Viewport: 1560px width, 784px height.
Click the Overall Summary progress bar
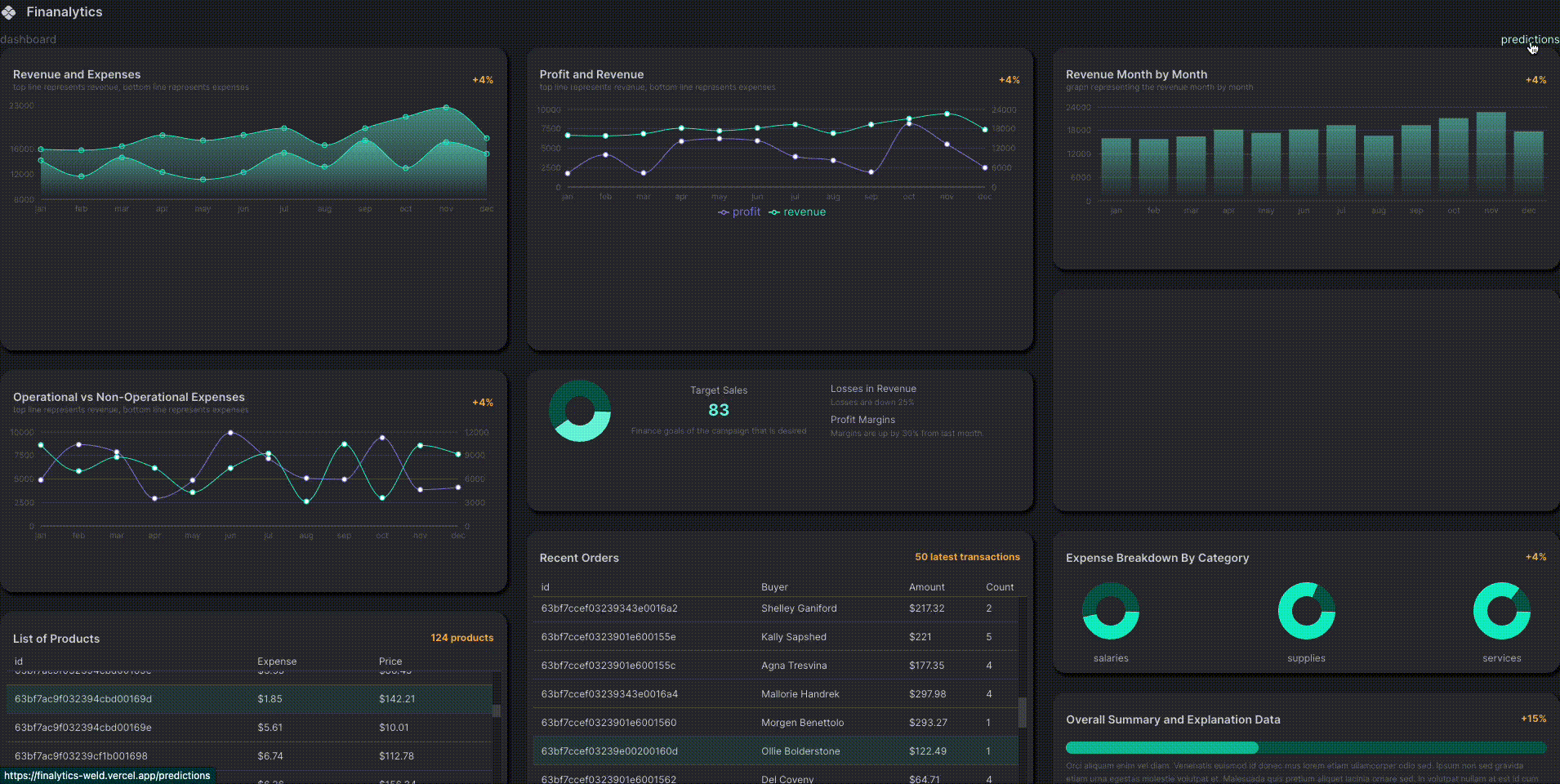(x=1305, y=747)
